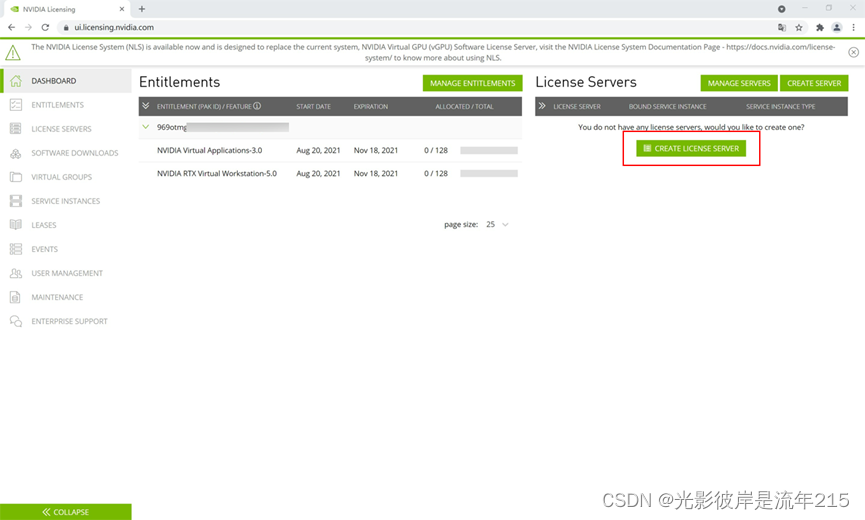Image resolution: width=865 pixels, height=520 pixels.
Task: Click the Software Downloads sidebar icon
Action: point(15,153)
